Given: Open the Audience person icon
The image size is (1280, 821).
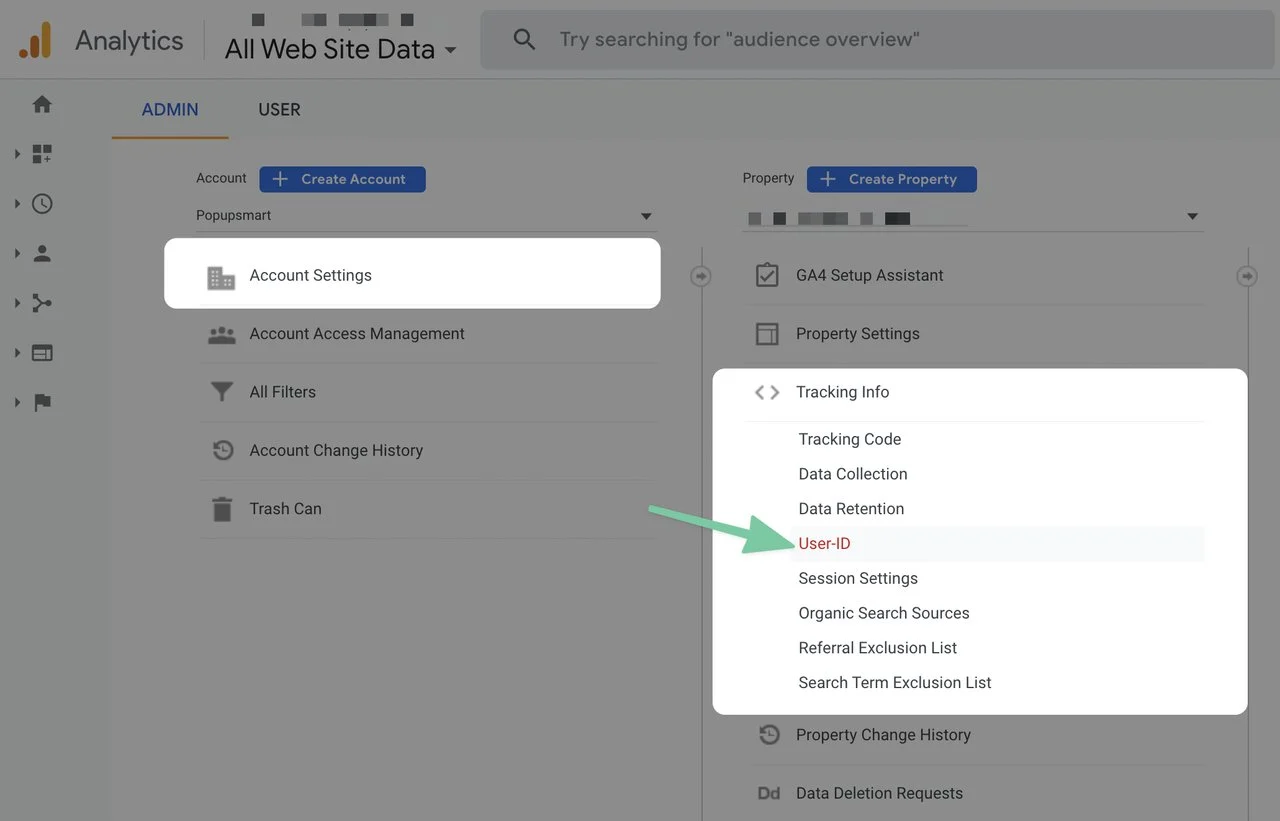Looking at the screenshot, I should 42,254.
